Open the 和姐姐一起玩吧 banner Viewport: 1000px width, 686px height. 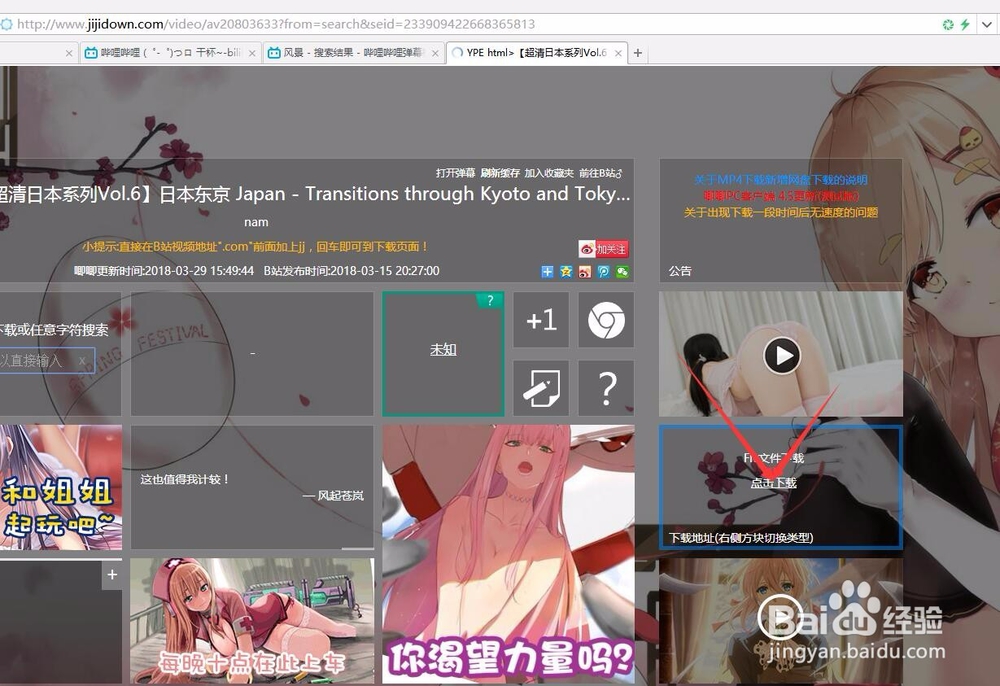61,487
